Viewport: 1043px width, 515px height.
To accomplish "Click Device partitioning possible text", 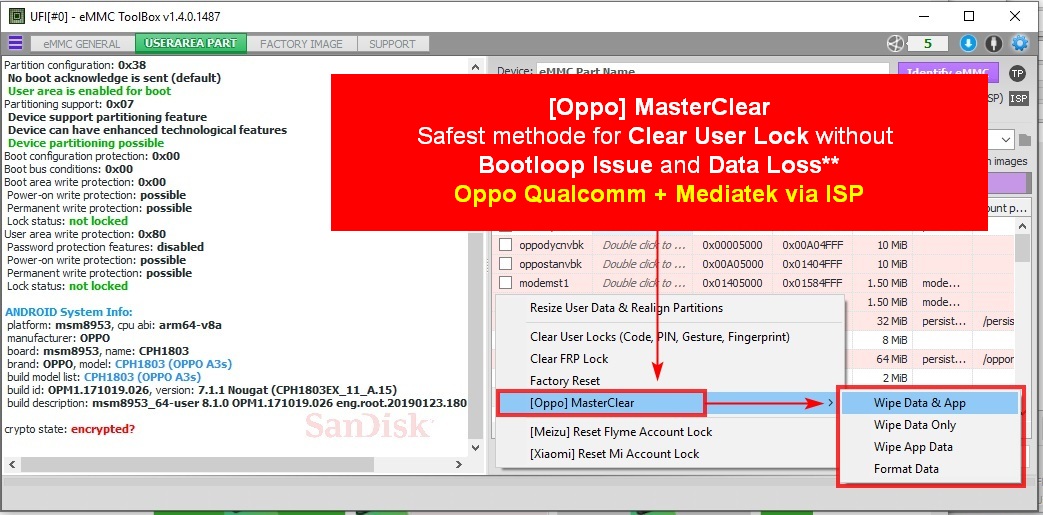I will pos(86,143).
